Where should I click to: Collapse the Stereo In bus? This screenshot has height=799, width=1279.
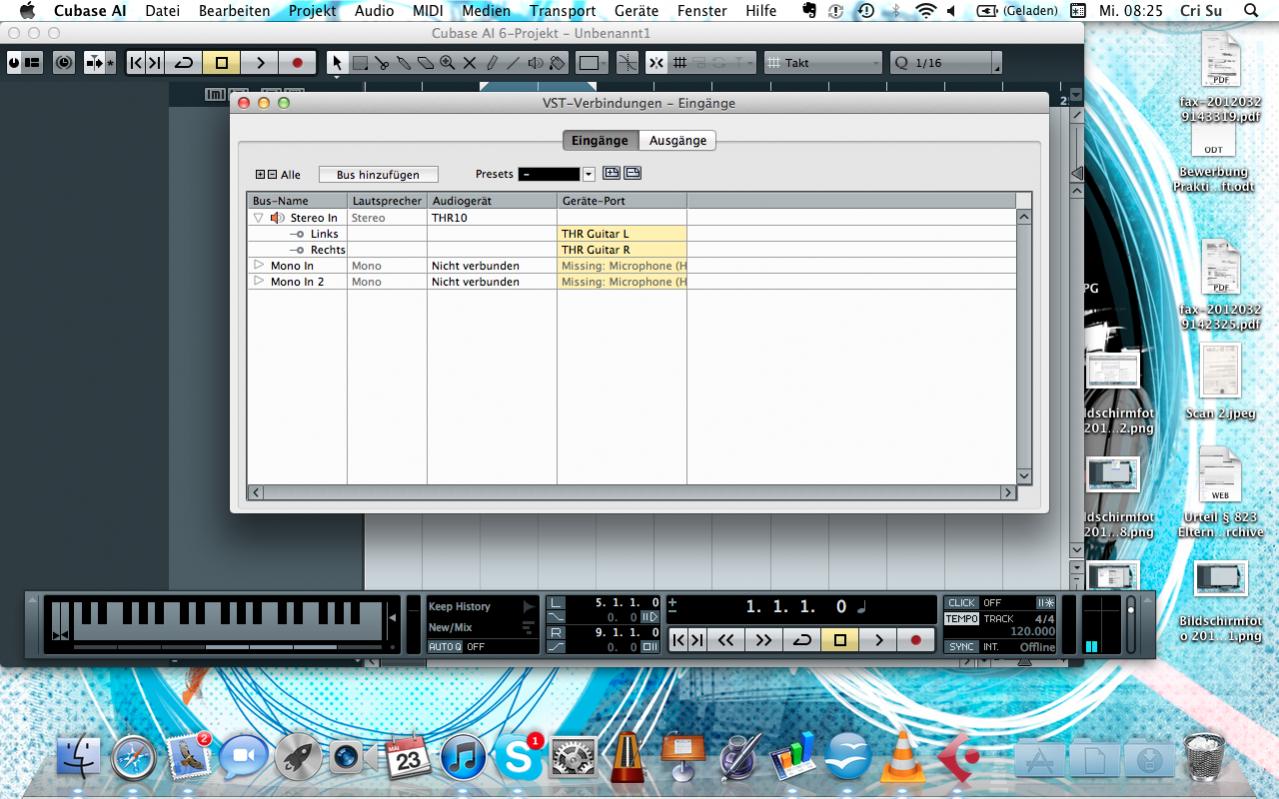click(x=258, y=217)
